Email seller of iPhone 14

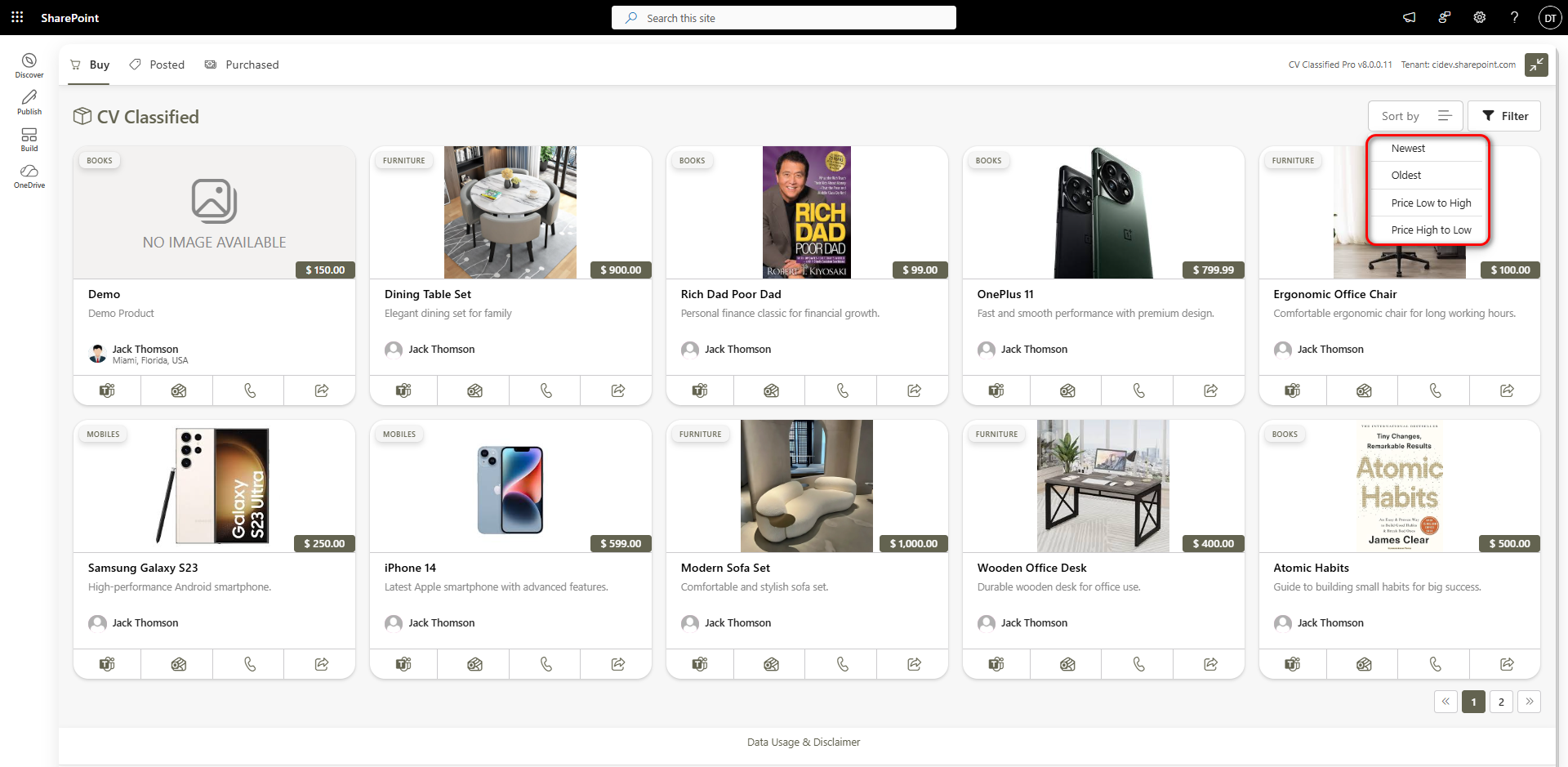pyautogui.click(x=474, y=664)
